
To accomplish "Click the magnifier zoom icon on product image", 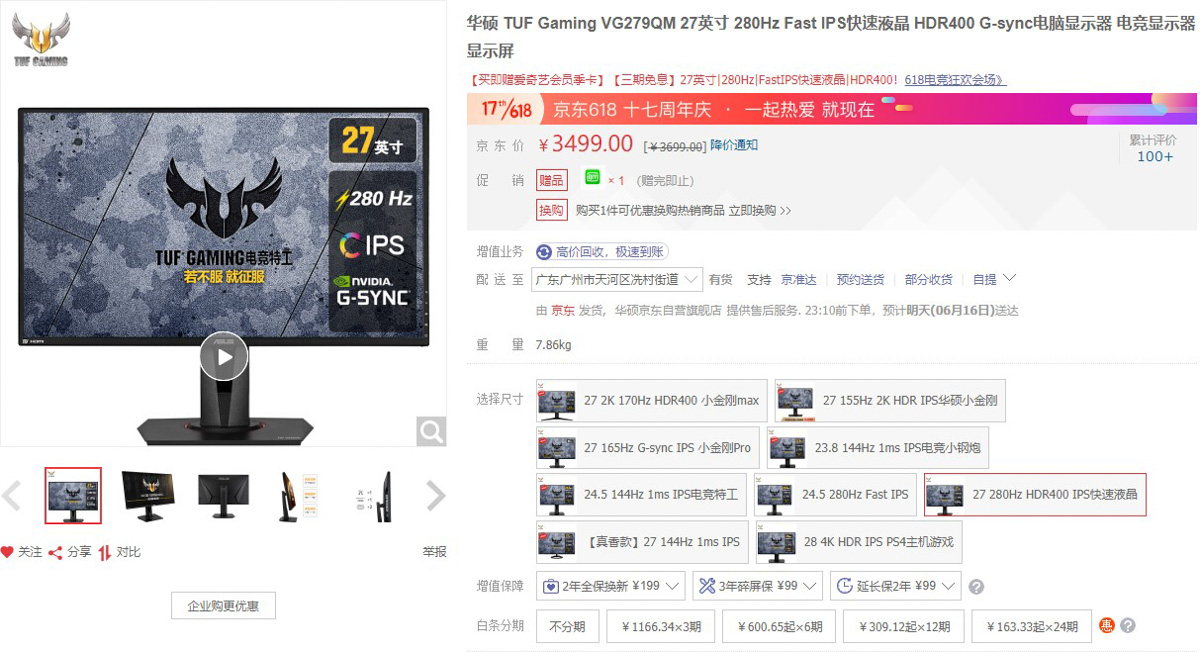I will pos(431,431).
